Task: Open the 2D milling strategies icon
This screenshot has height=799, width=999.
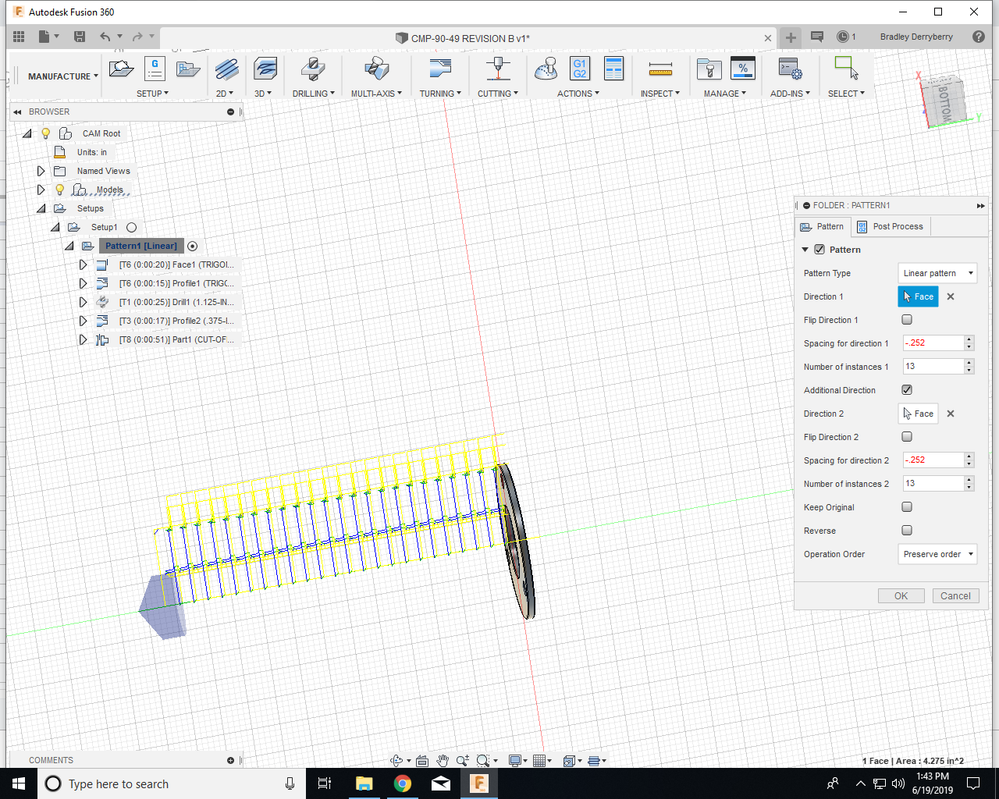Action: coord(226,69)
